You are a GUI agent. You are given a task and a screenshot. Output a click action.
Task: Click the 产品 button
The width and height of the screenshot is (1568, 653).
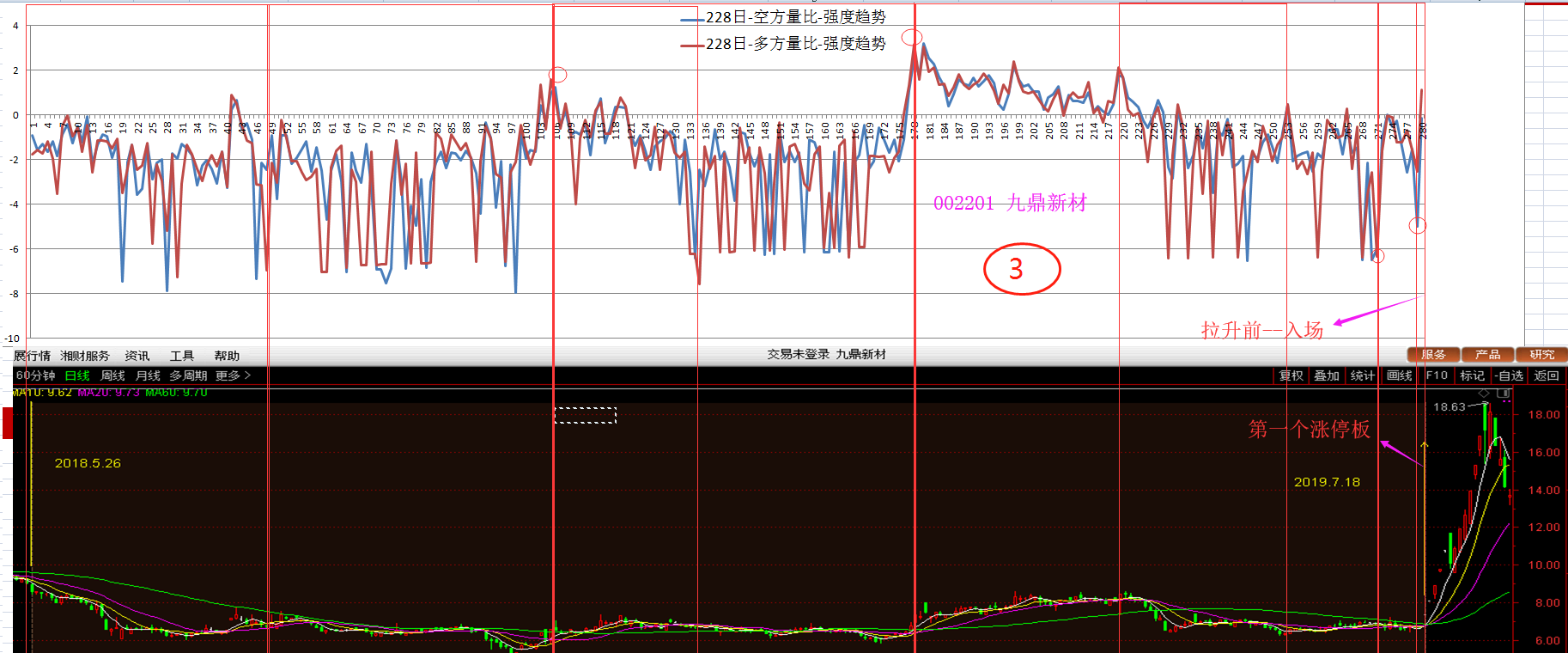[x=1487, y=354]
